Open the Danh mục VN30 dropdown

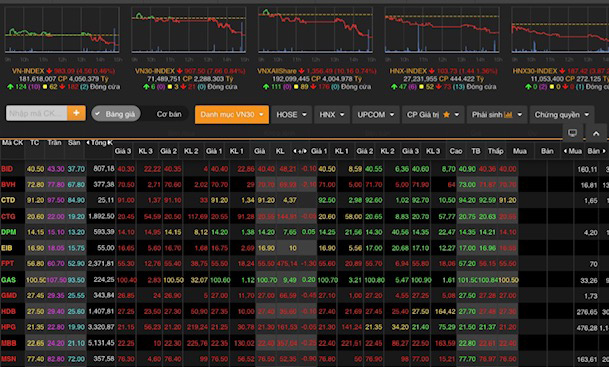(x=232, y=115)
